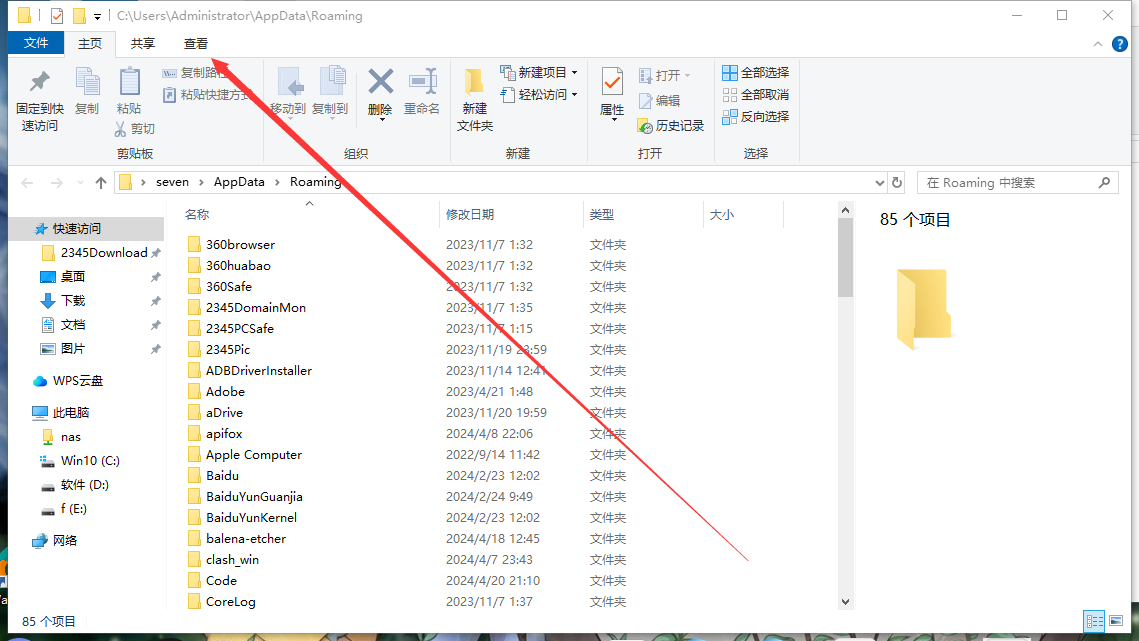This screenshot has width=1139, height=641.
Task: Open the File (文件) menu tab
Action: point(36,44)
